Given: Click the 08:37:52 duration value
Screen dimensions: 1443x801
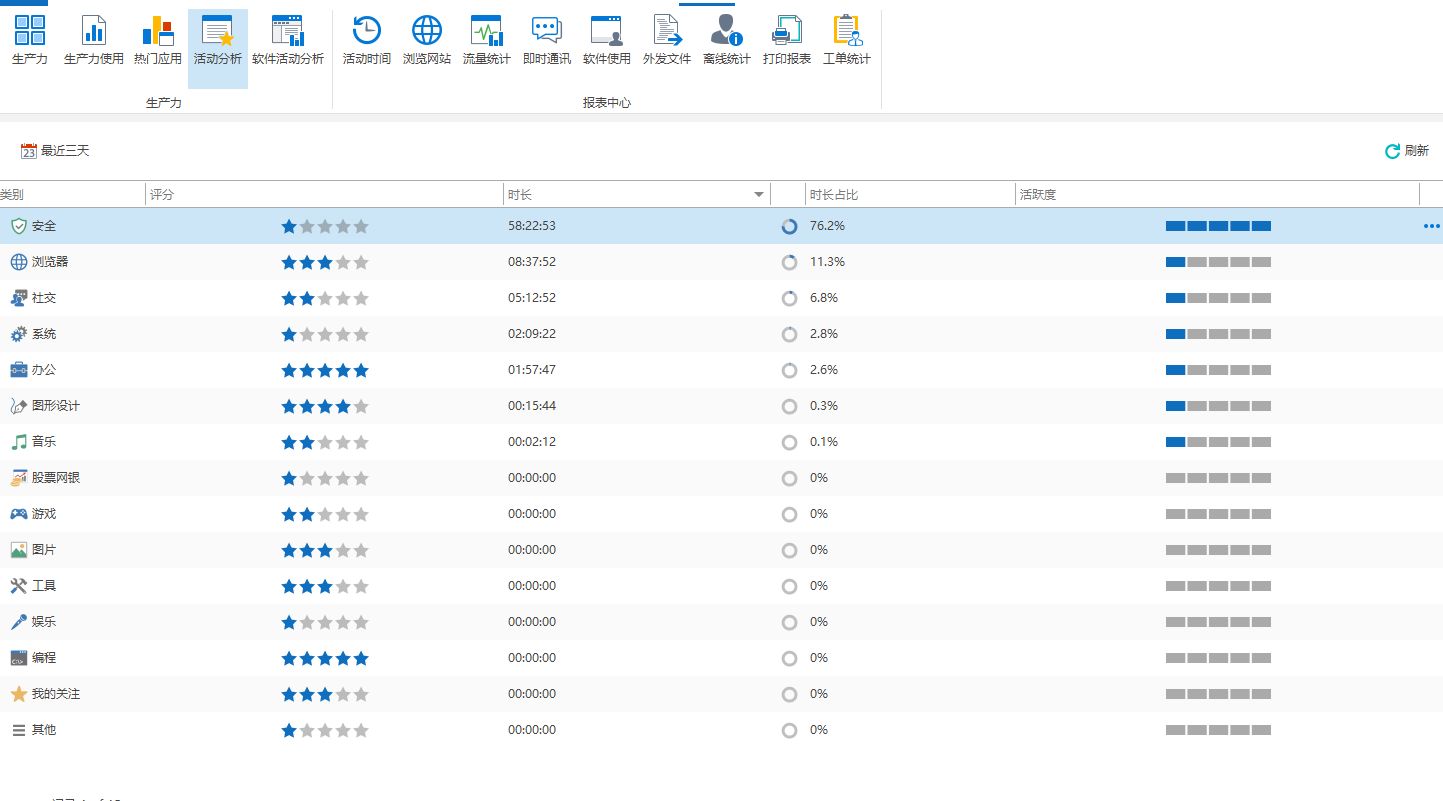Looking at the screenshot, I should 532,262.
